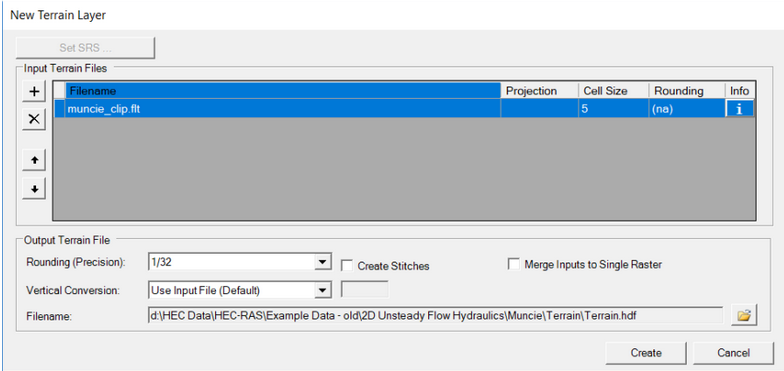Click the Create button
The width and height of the screenshot is (784, 371).
[x=646, y=352]
